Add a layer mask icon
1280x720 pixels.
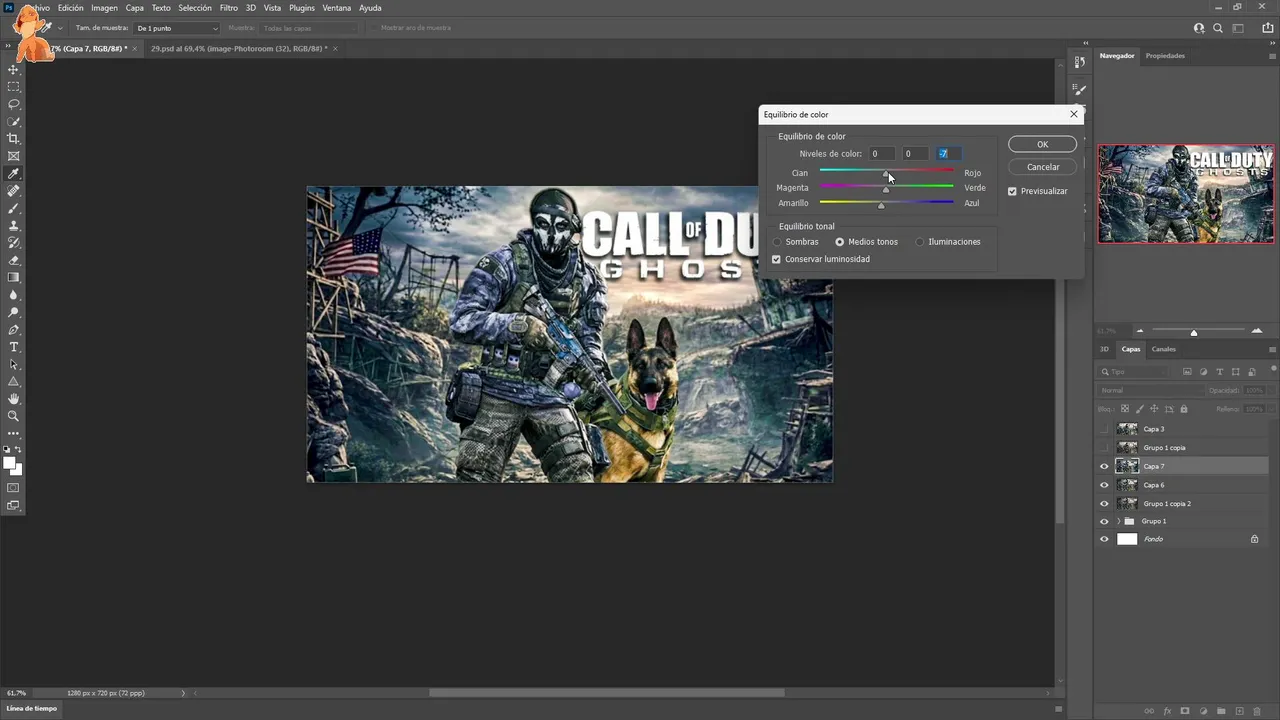(x=1185, y=711)
